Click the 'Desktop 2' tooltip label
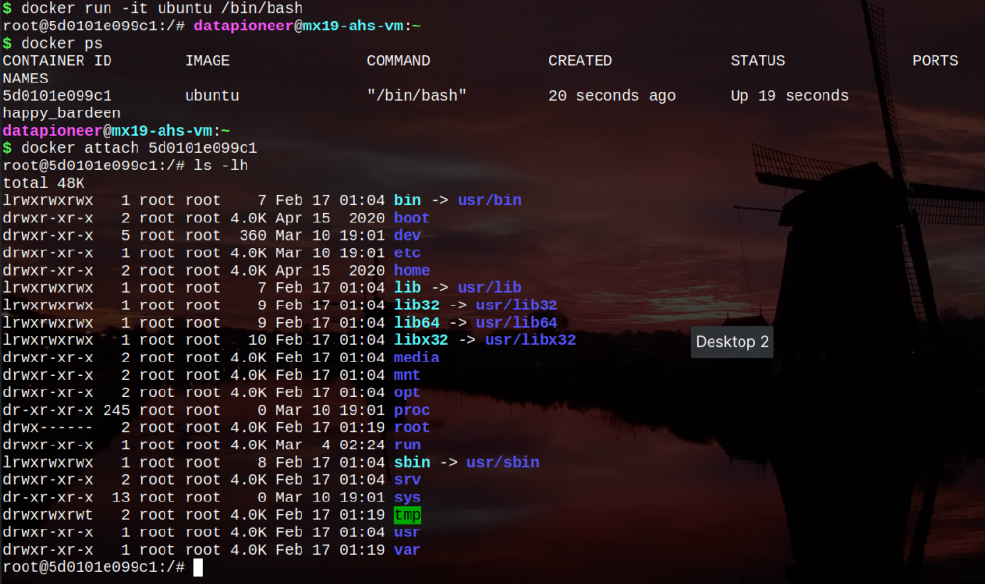 click(x=732, y=342)
